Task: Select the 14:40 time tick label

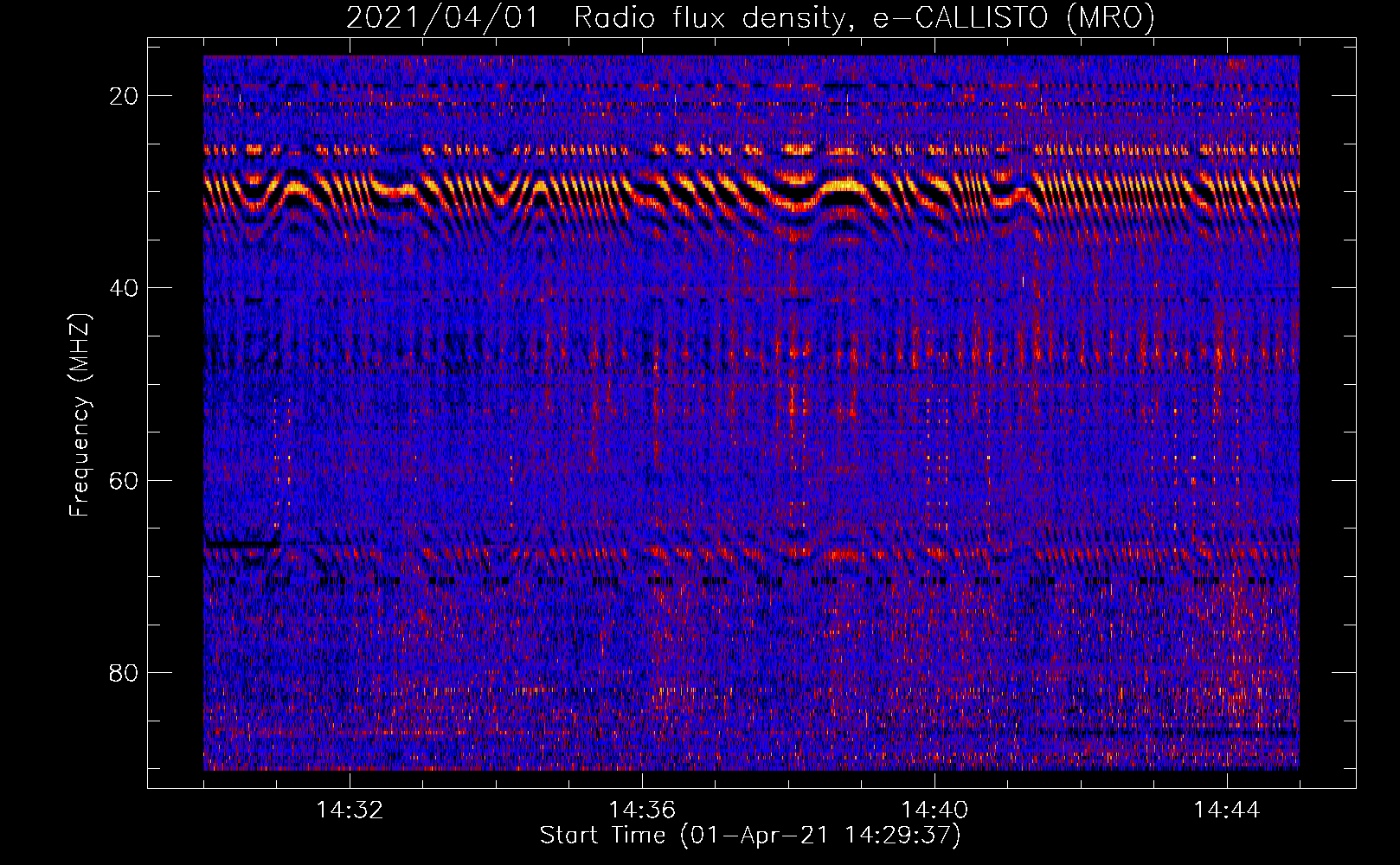Action: click(x=934, y=811)
